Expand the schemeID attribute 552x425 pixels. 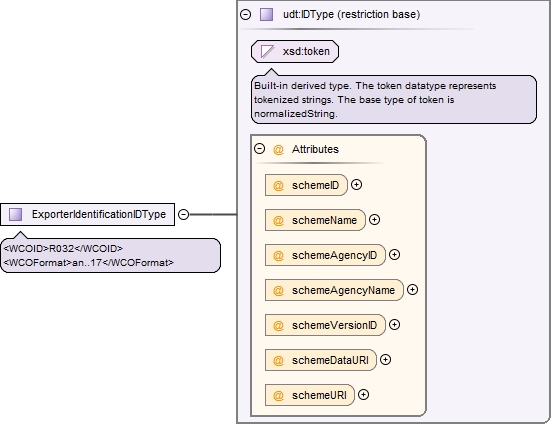[x=357, y=185]
